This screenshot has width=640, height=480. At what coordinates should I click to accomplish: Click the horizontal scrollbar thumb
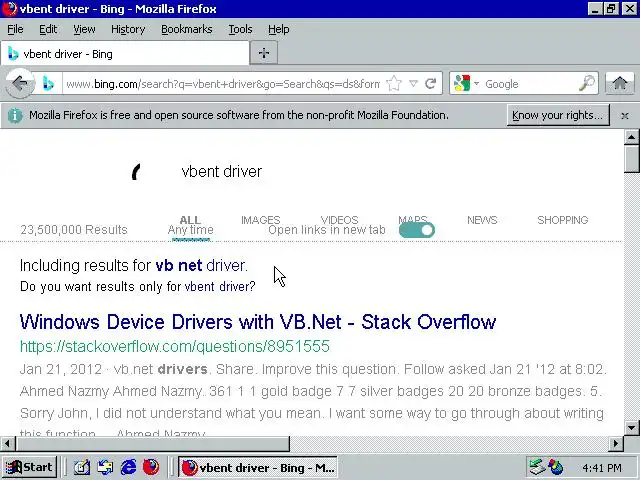click(152, 443)
